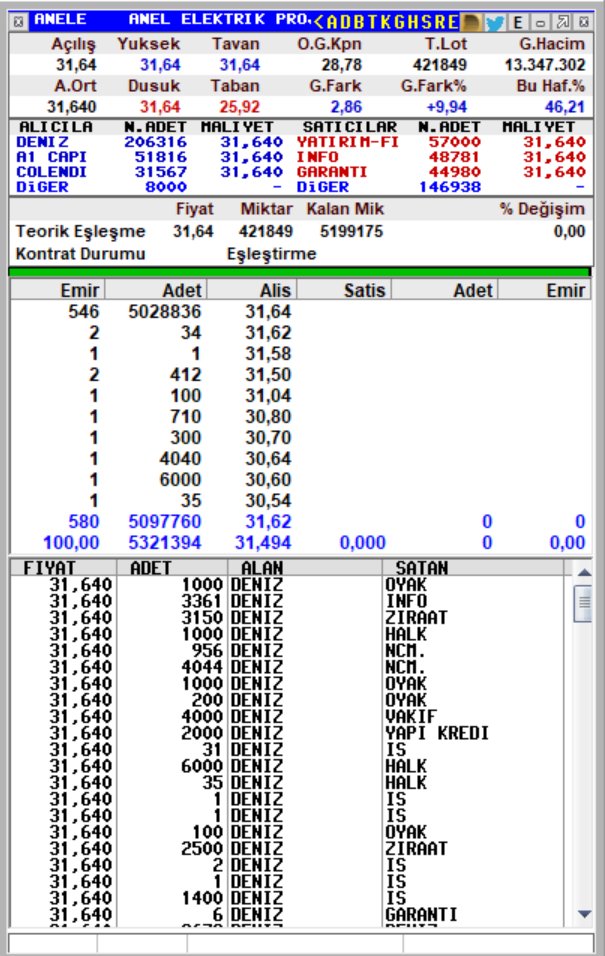Click the yellow 'H' shortcut letter in title bar
This screenshot has width=605, height=956.
[412, 23]
